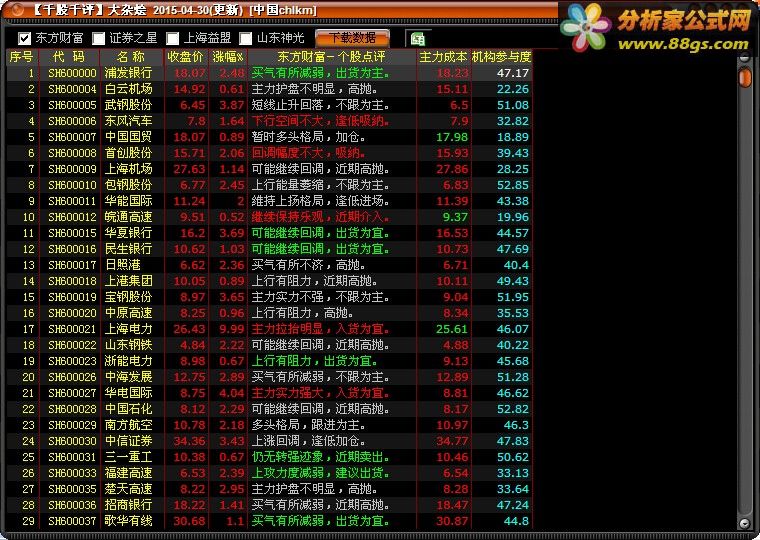The height and width of the screenshot is (540, 760).
Task: Select the 歌华有线 stock name
Action: coord(128,521)
